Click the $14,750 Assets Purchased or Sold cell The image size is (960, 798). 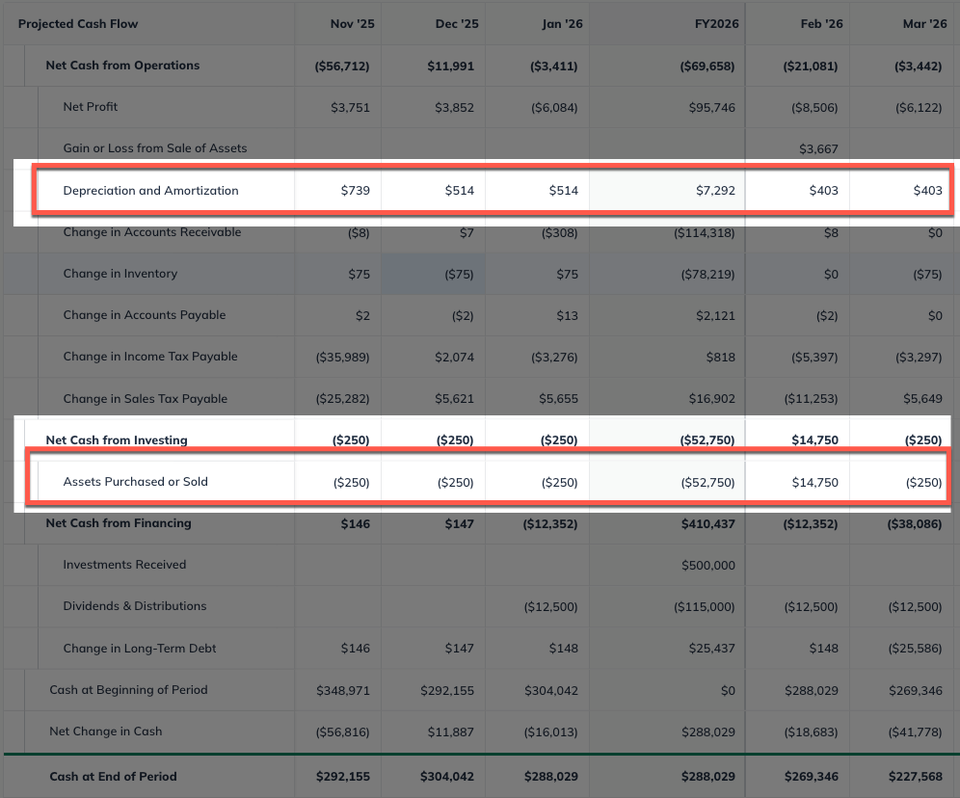[815, 483]
